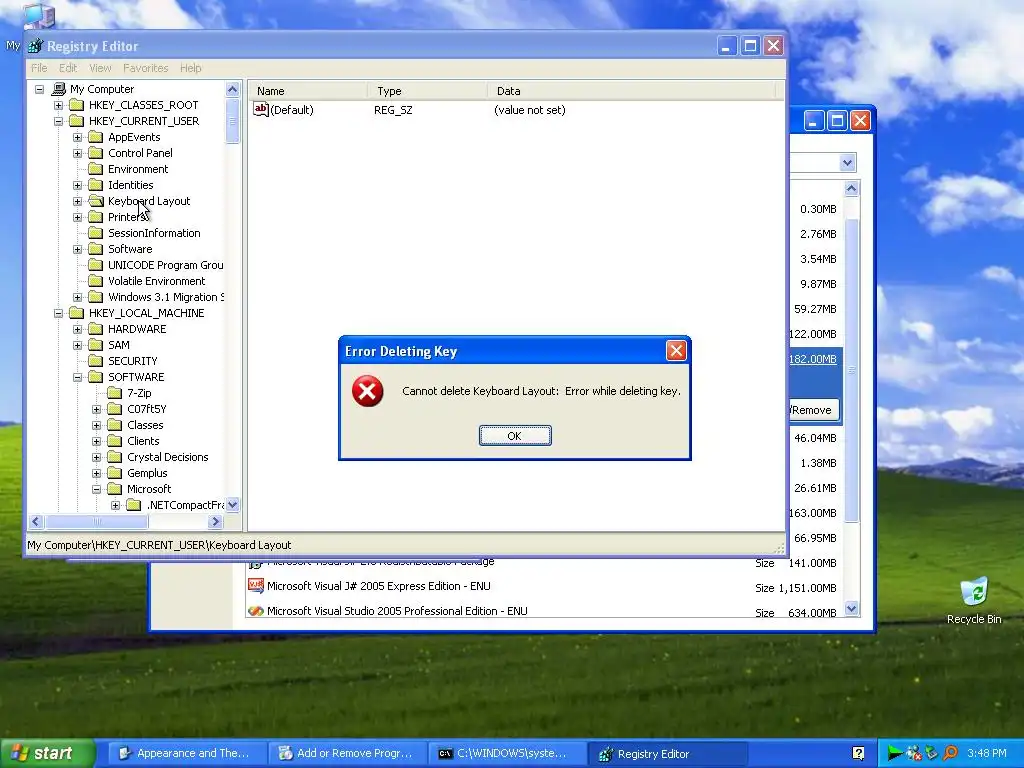The height and width of the screenshot is (768, 1024).
Task: Open the Edit menu in Registry Editor
Action: [68, 68]
